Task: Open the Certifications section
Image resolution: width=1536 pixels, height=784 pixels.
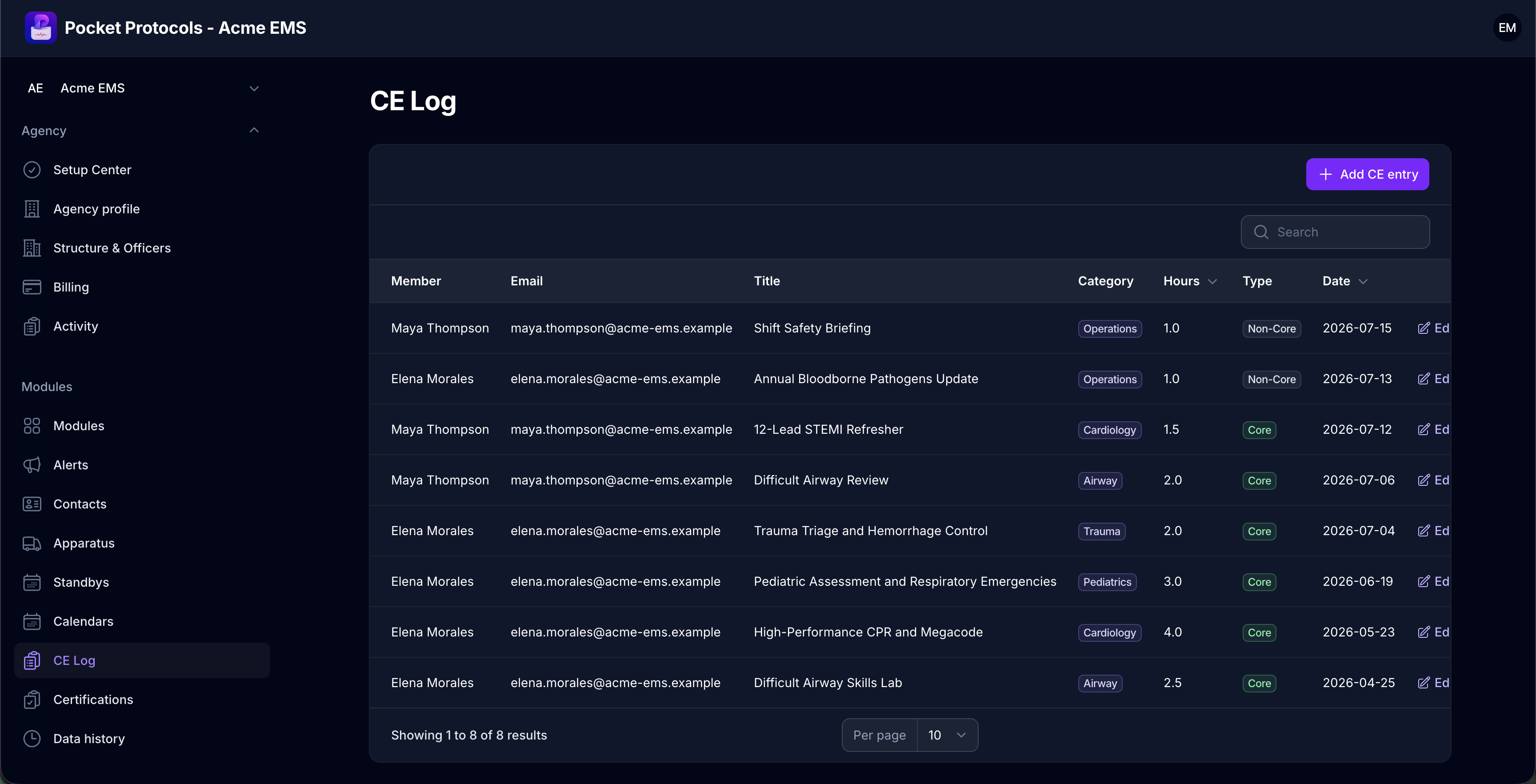Action: (142, 700)
